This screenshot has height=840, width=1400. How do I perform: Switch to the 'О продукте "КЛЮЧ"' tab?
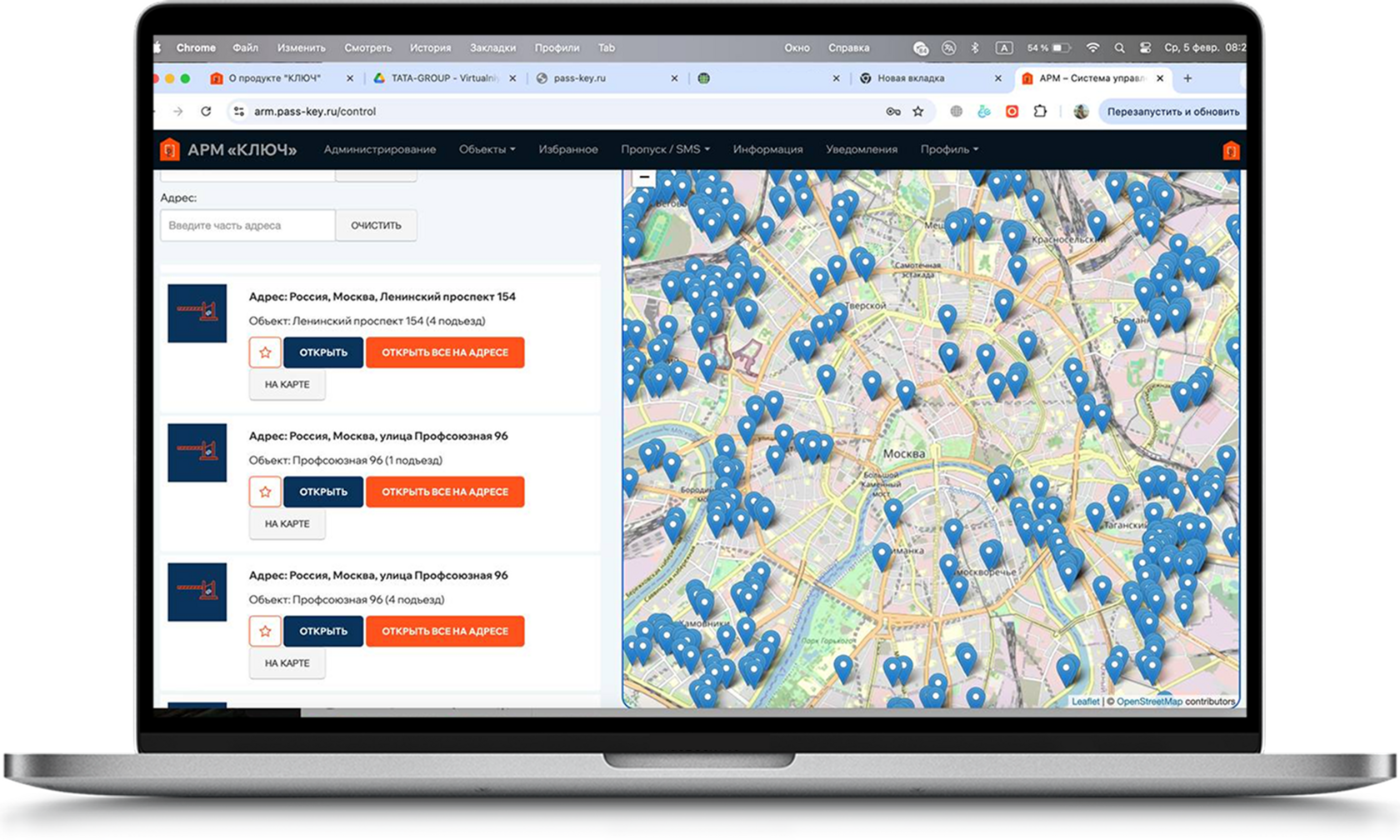point(275,78)
